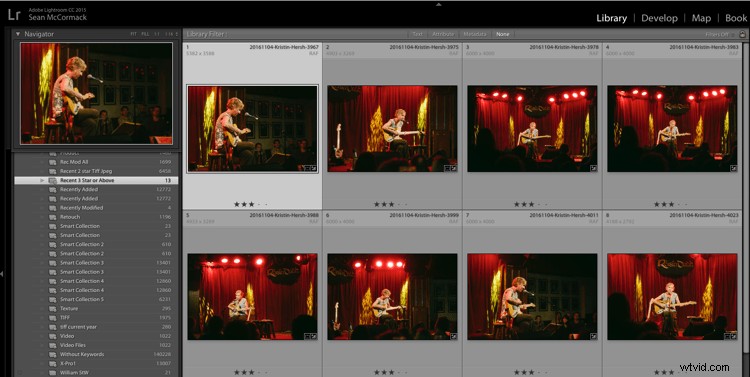Filter the library by Attribute
This screenshot has width=750, height=377.
(x=443, y=34)
